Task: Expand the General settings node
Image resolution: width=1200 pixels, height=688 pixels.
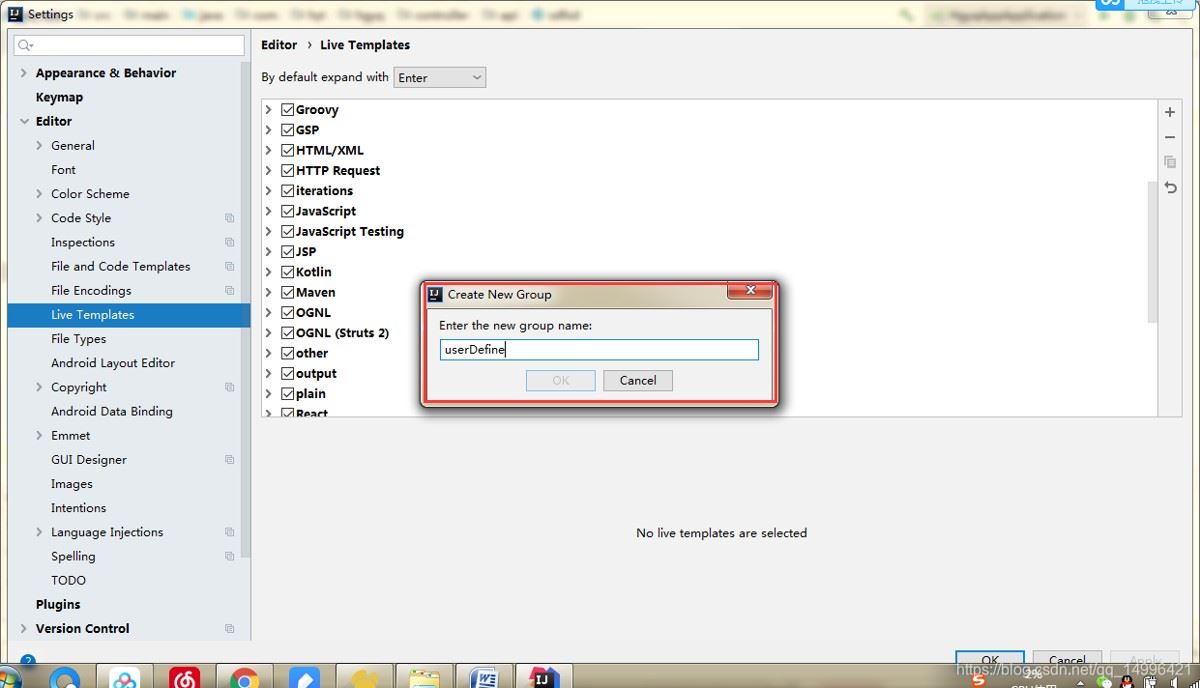Action: [x=39, y=145]
